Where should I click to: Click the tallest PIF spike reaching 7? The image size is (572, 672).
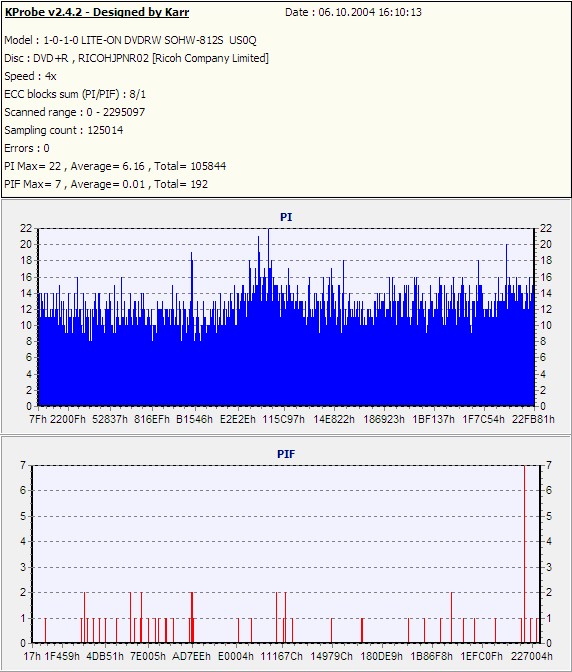[x=524, y=554]
